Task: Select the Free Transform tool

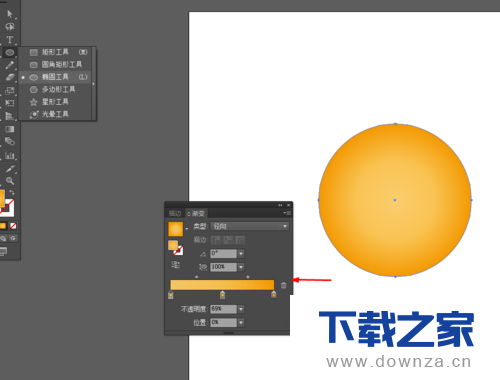Action: [x=10, y=103]
